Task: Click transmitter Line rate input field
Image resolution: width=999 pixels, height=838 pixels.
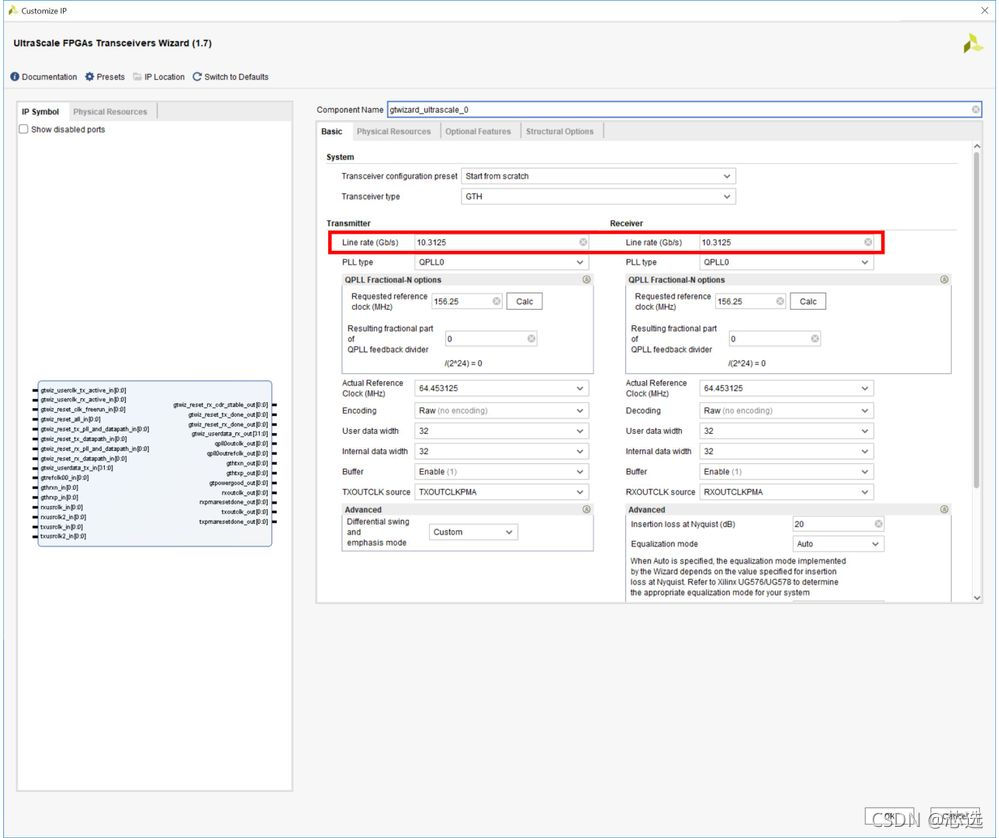Action: [x=501, y=242]
